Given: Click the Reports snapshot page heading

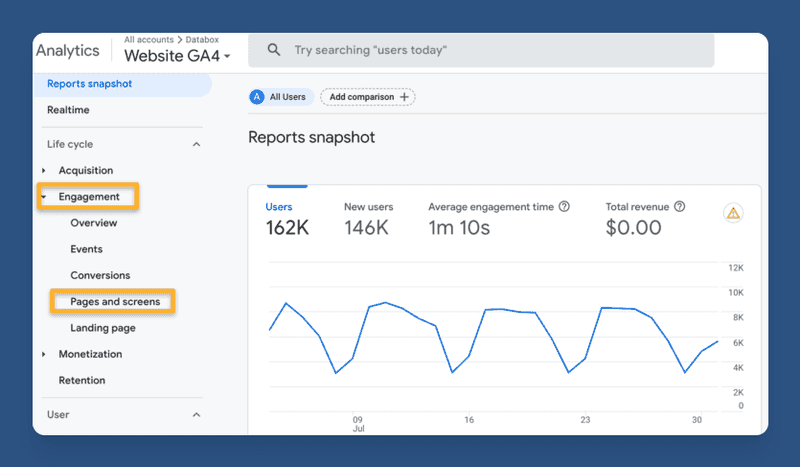Looking at the screenshot, I should coord(312,137).
